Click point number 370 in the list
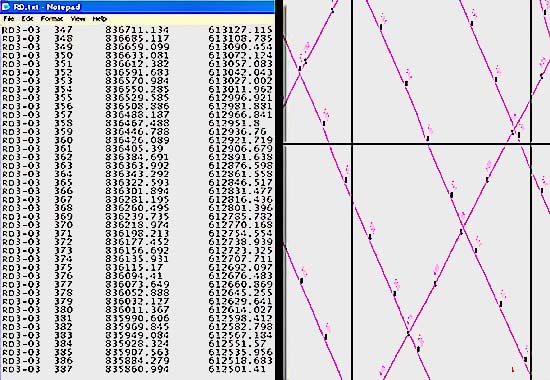Image resolution: width=550 pixels, height=380 pixels. coord(63,225)
